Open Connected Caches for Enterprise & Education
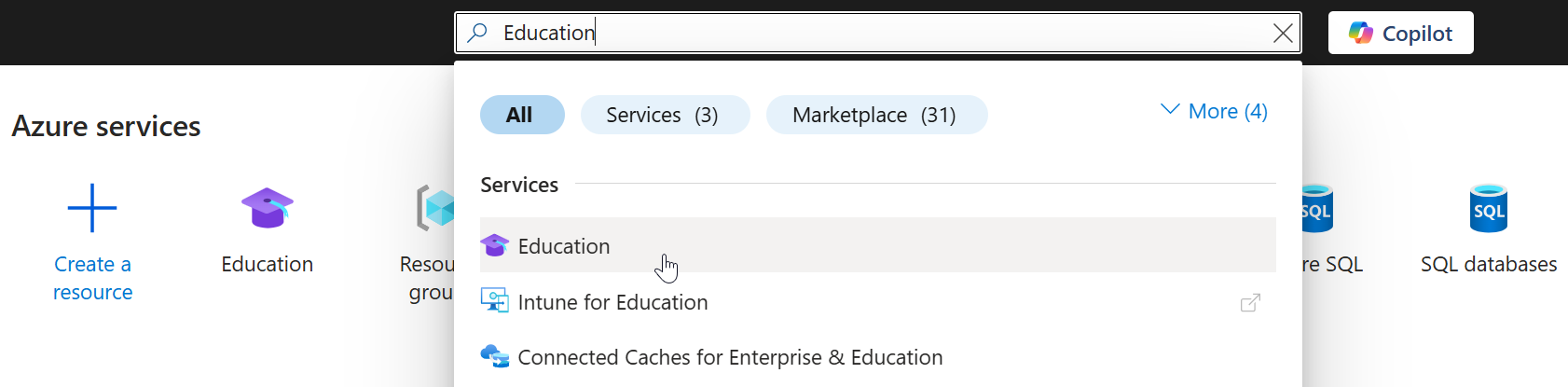 [730, 357]
